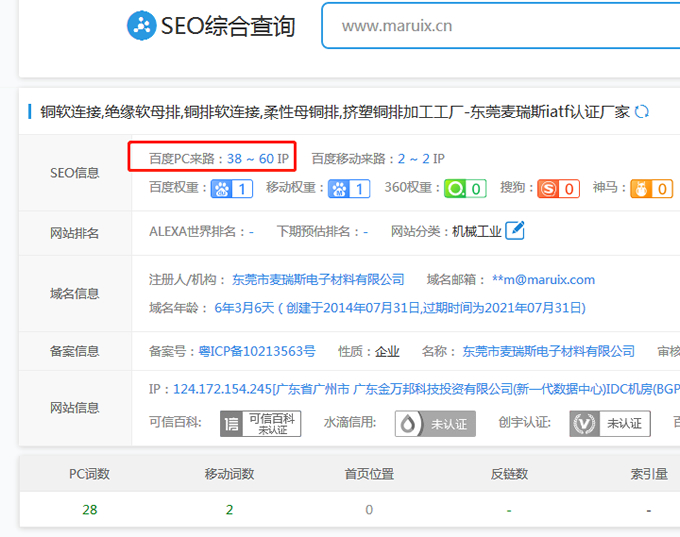The height and width of the screenshot is (537, 680).
Task: Click the 移动权重 value 1
Action: [359, 189]
